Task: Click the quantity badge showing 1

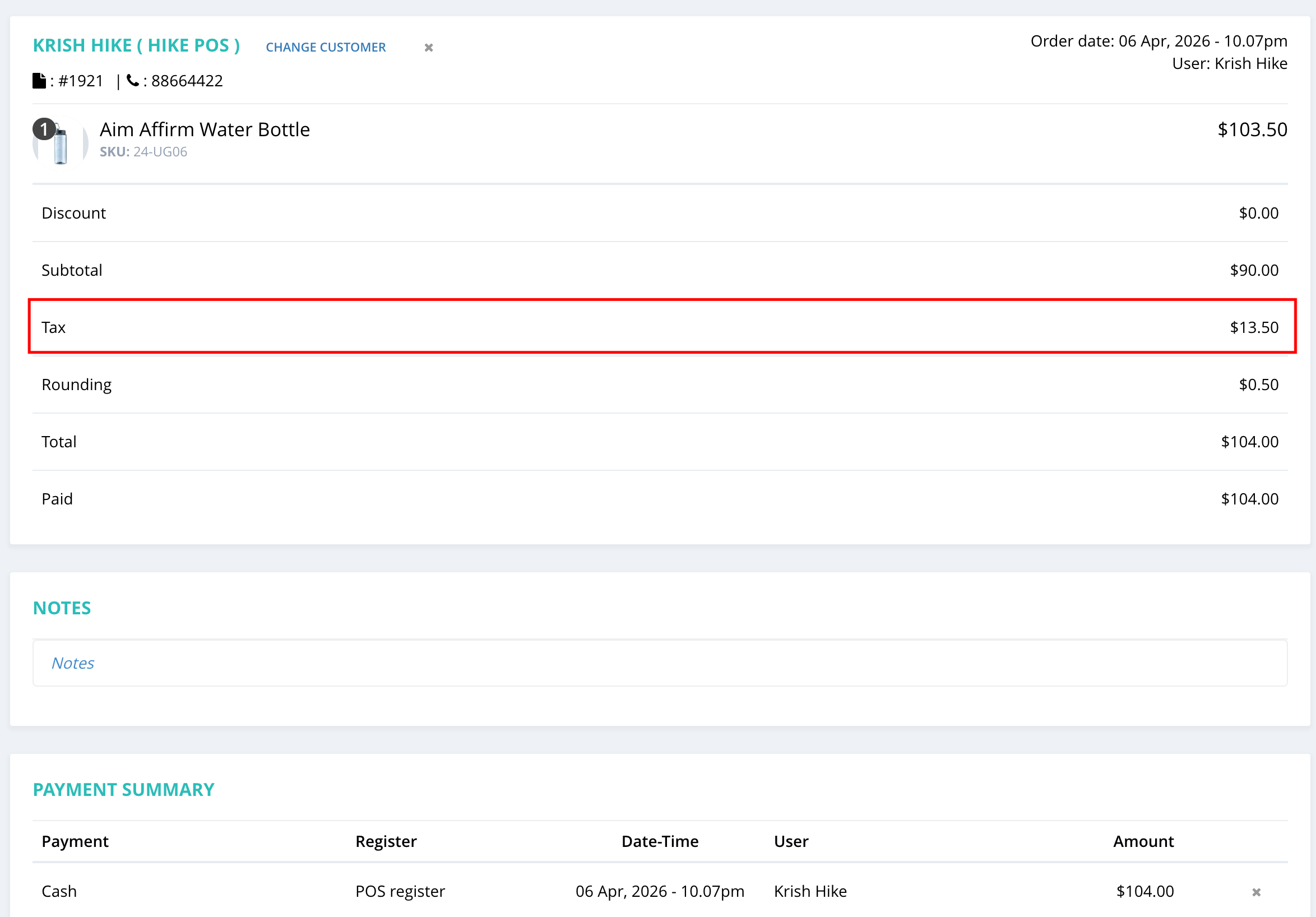Action: (44, 129)
